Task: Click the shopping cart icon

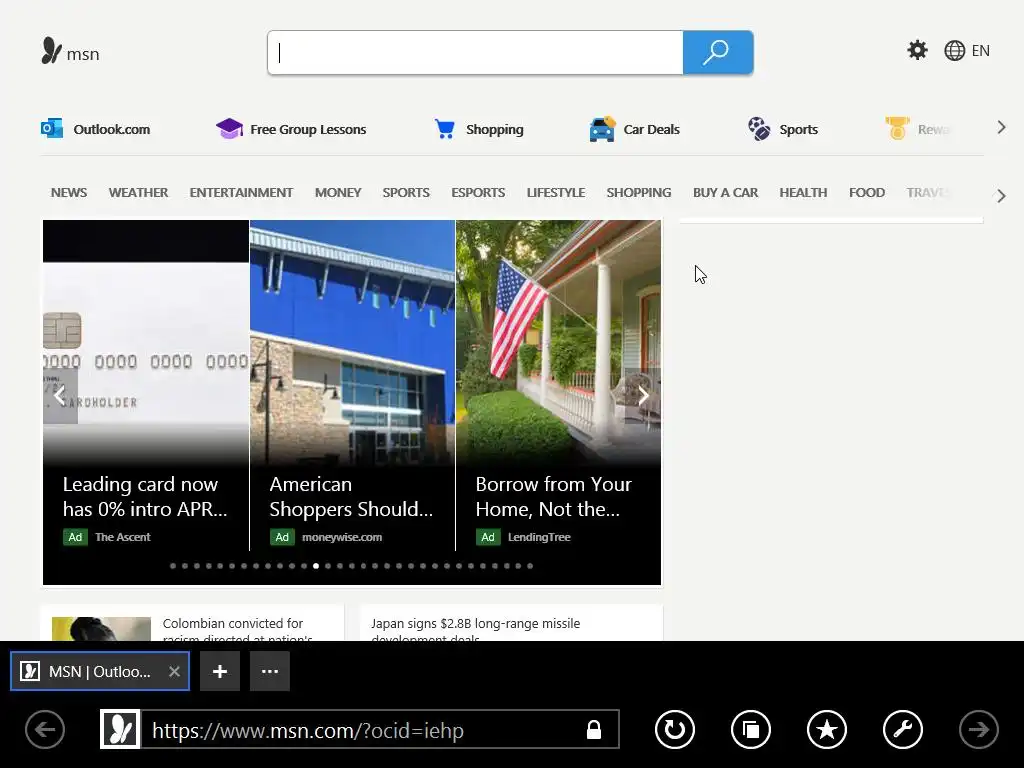Action: 445,129
